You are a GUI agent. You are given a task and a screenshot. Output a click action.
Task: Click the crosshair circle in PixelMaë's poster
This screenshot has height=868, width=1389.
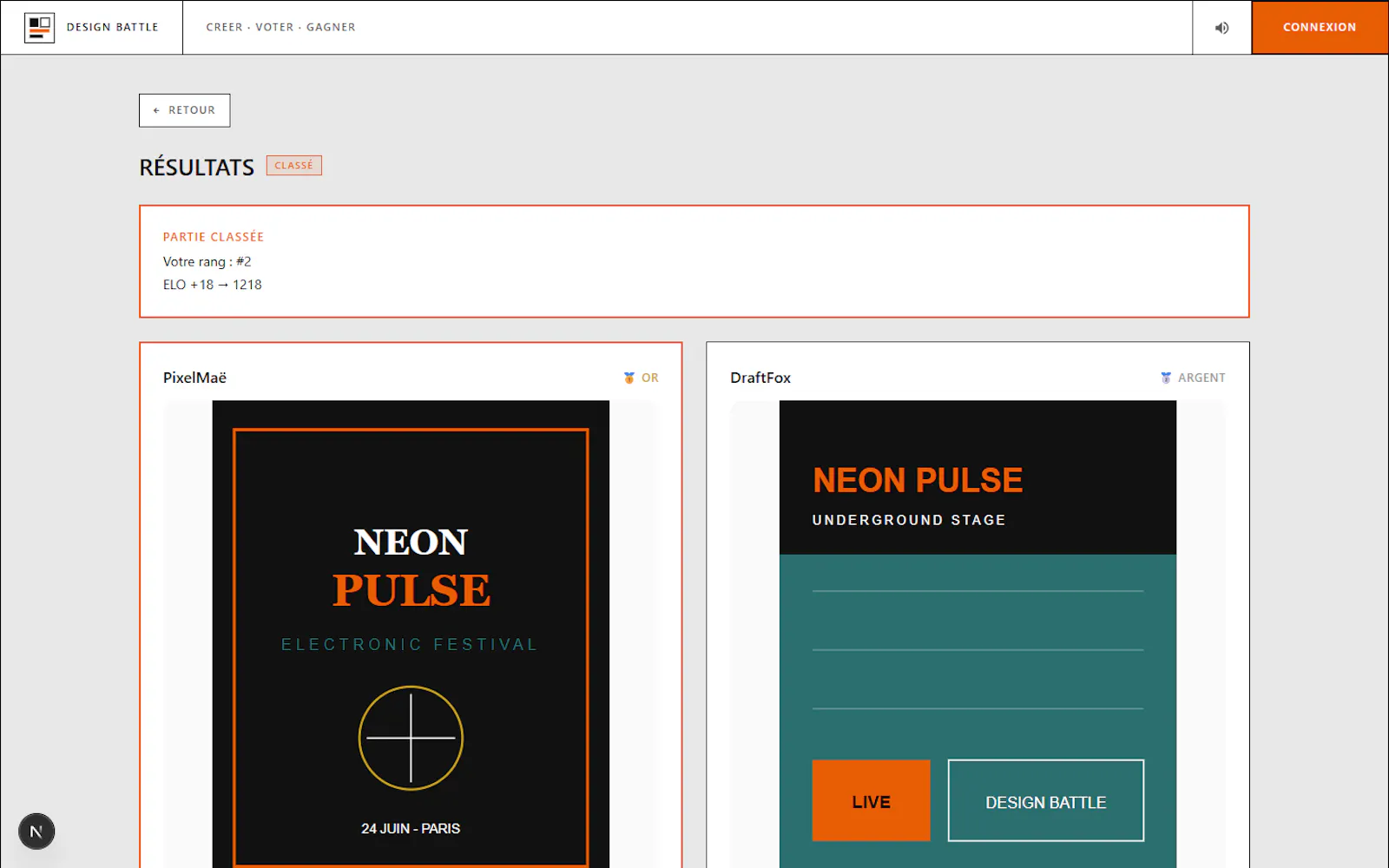click(411, 738)
